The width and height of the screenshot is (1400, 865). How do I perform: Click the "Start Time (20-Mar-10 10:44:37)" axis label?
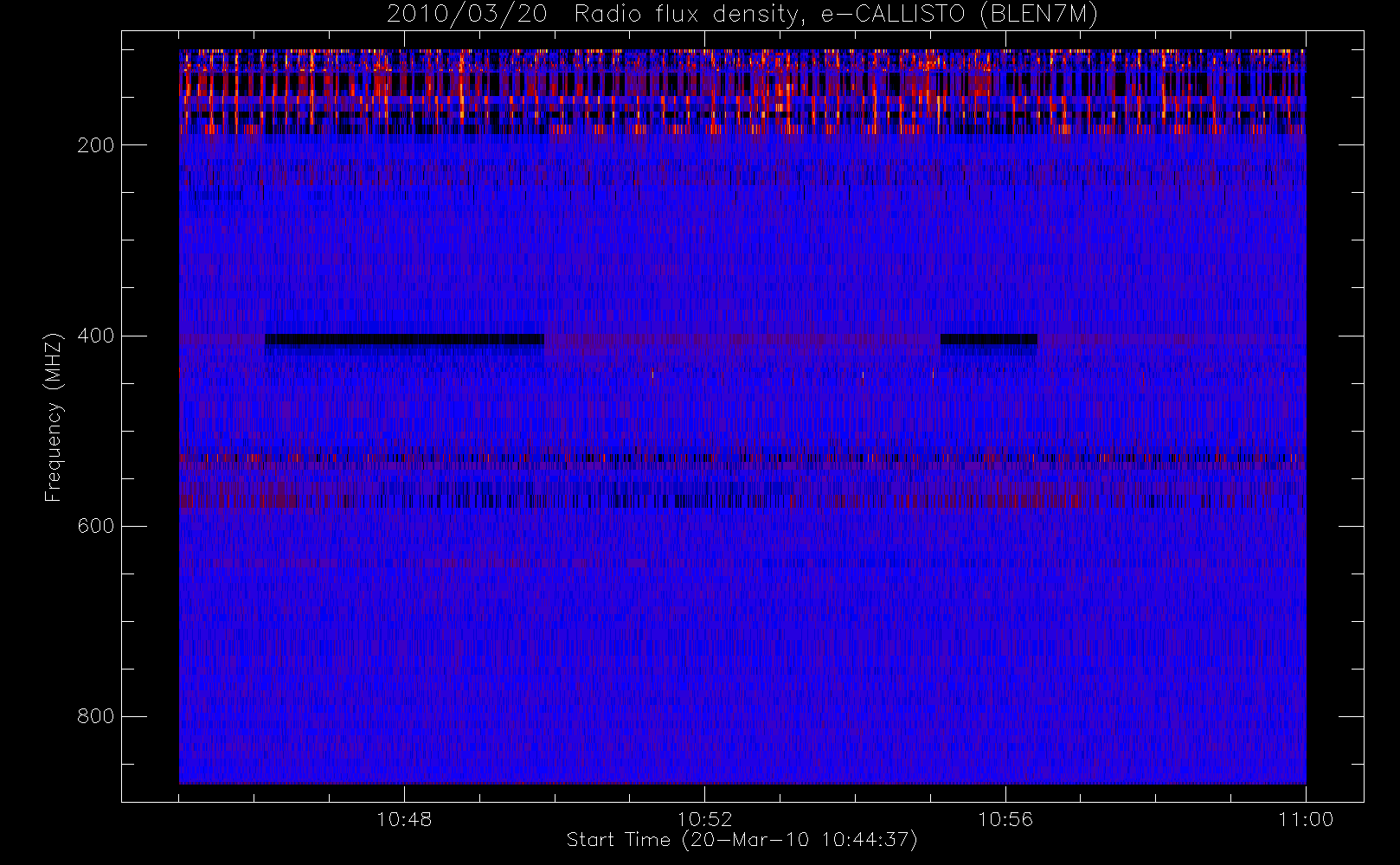point(742,840)
